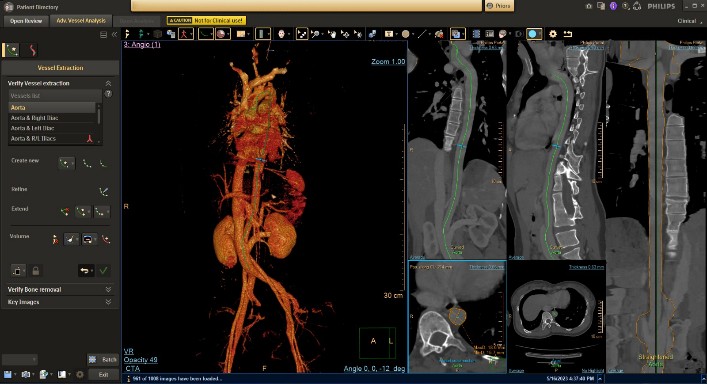The width and height of the screenshot is (707, 384).
Task: Open the undo dropdown button
Action: 86,270
